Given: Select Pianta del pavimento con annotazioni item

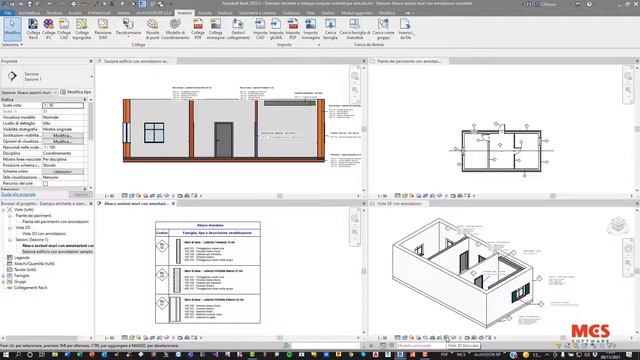Looking at the screenshot, I should [x=55, y=222].
